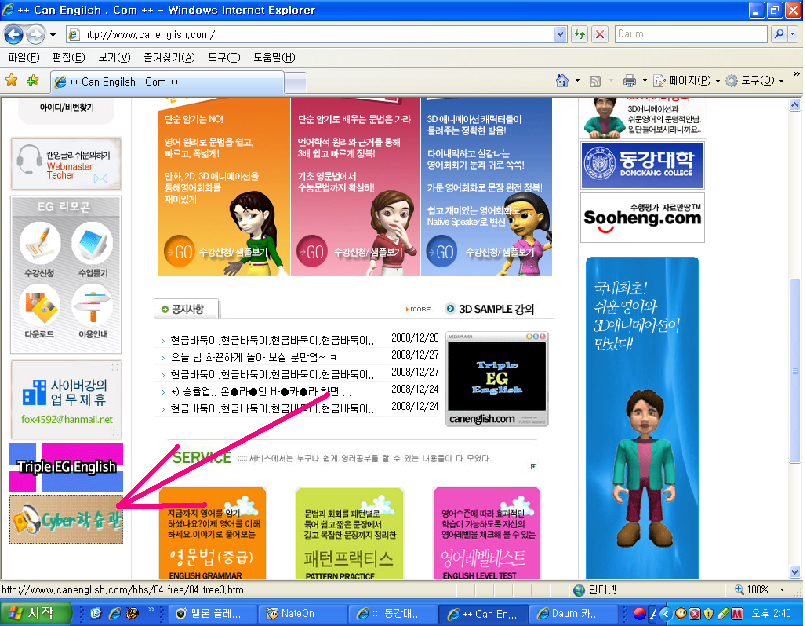
Task: Click the search box in the toolbar
Action: tap(692, 34)
